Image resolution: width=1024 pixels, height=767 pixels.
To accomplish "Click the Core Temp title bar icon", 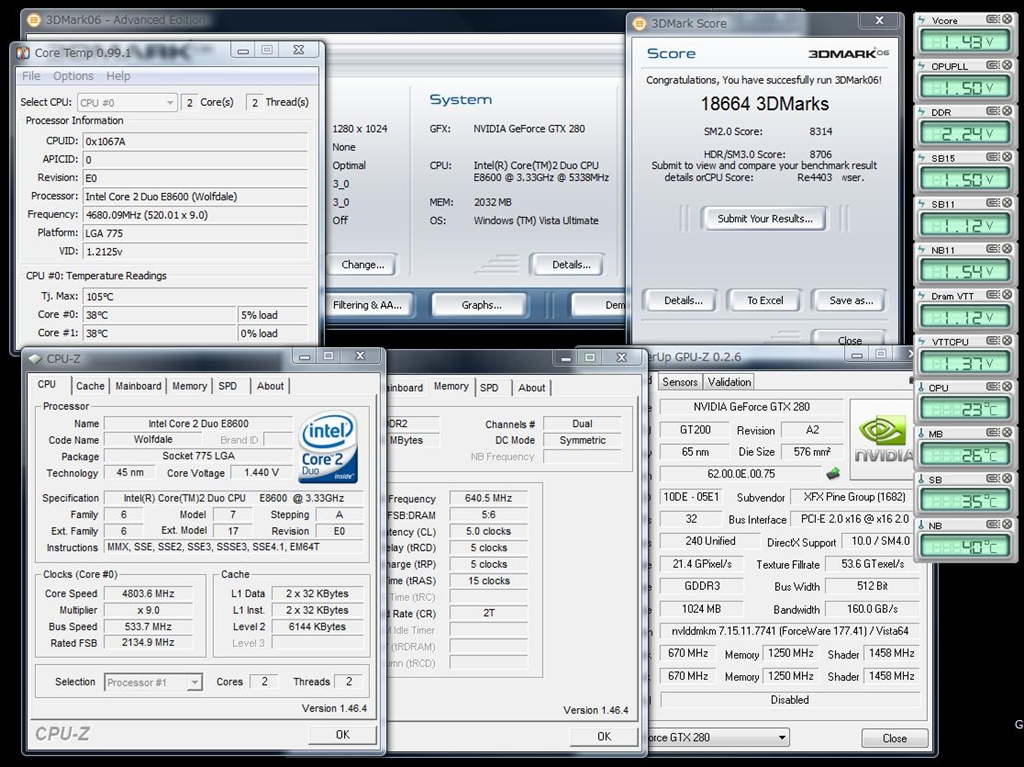I will coord(22,51).
